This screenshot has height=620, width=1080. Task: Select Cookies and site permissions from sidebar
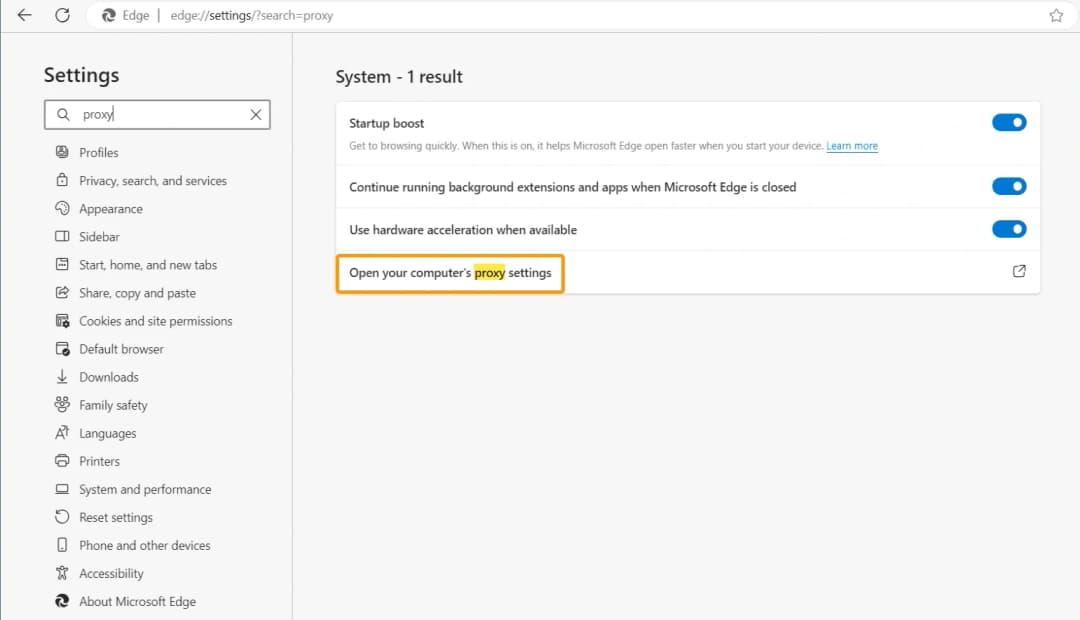(156, 320)
